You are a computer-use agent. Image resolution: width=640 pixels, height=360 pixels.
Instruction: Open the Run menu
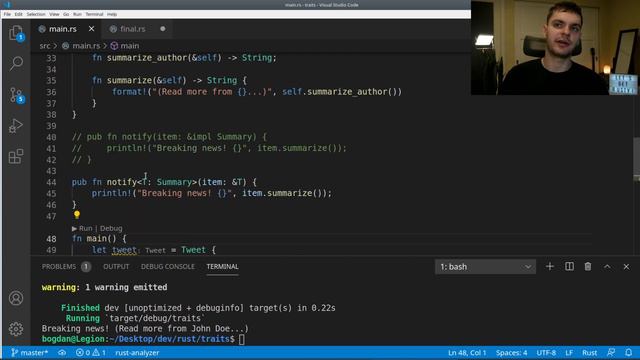[x=77, y=14]
